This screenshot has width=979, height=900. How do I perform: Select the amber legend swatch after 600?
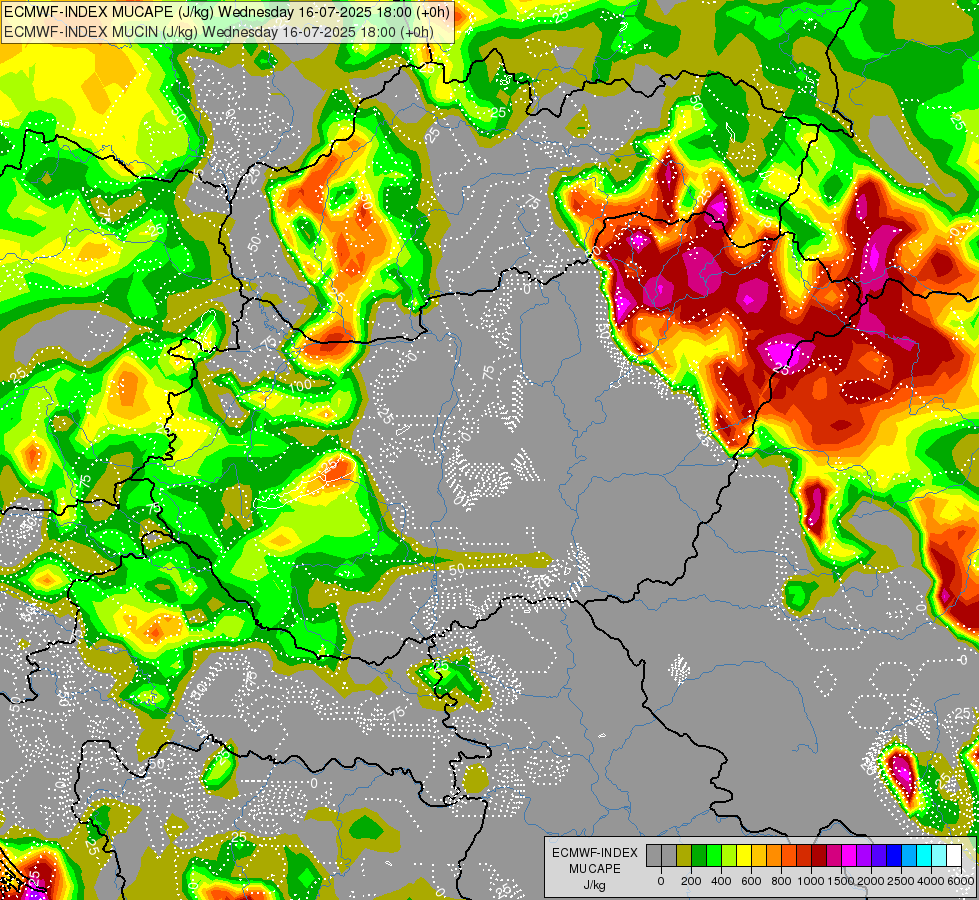tap(759, 855)
